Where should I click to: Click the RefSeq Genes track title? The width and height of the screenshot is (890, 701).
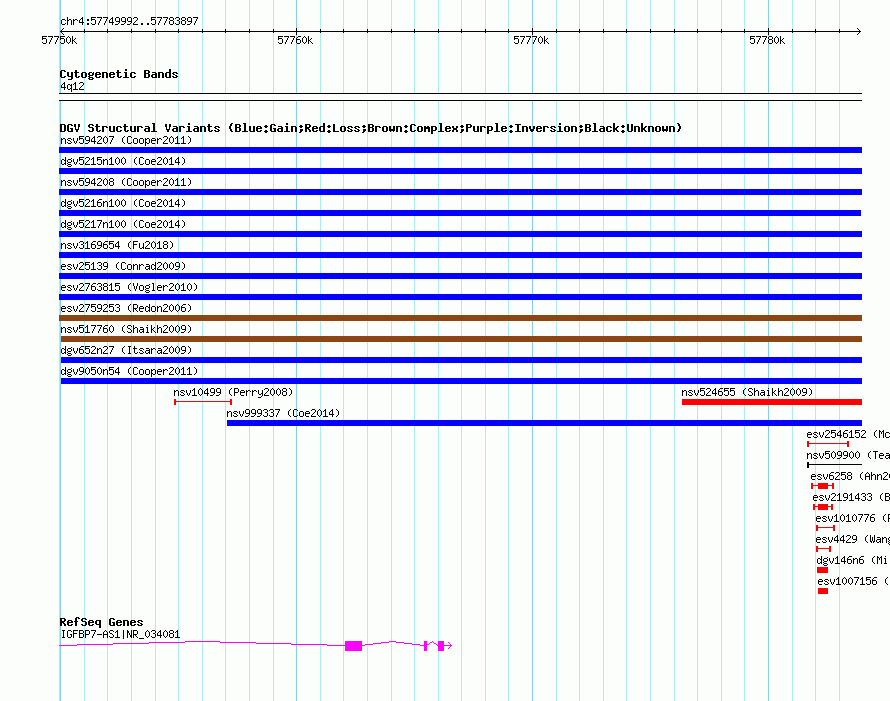[x=101, y=622]
